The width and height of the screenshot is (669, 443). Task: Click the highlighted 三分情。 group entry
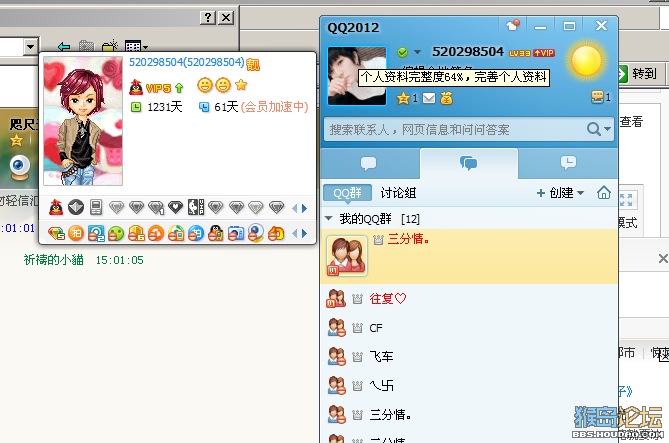tap(468, 256)
